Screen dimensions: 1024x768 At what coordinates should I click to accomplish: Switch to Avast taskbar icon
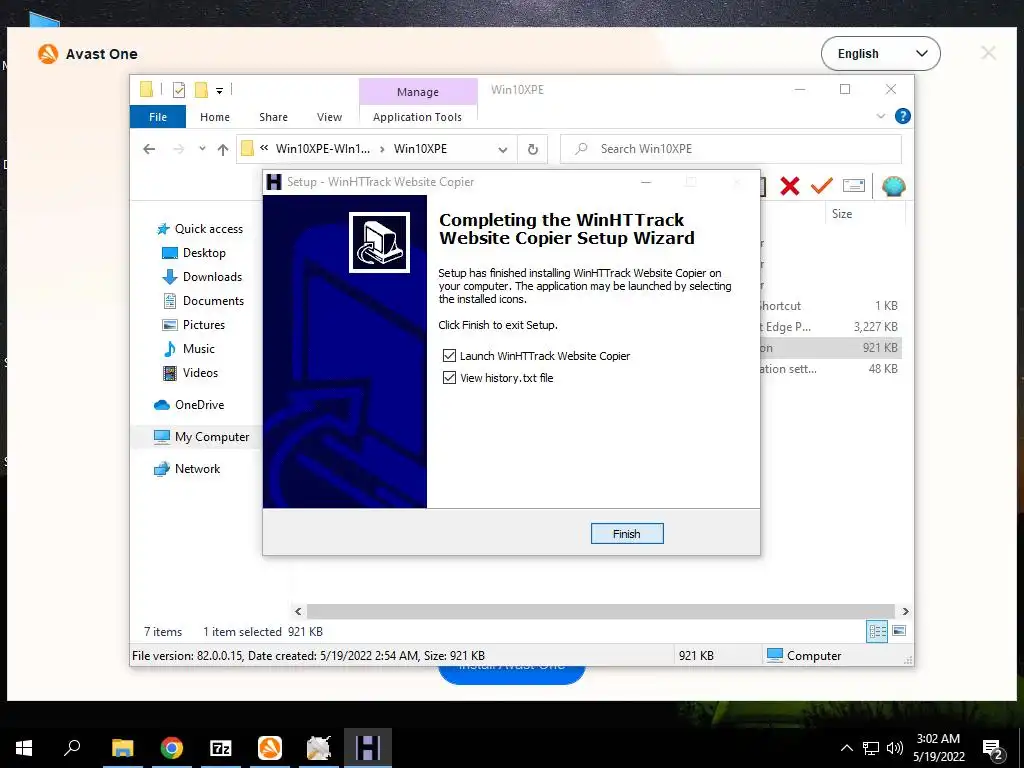click(x=270, y=748)
